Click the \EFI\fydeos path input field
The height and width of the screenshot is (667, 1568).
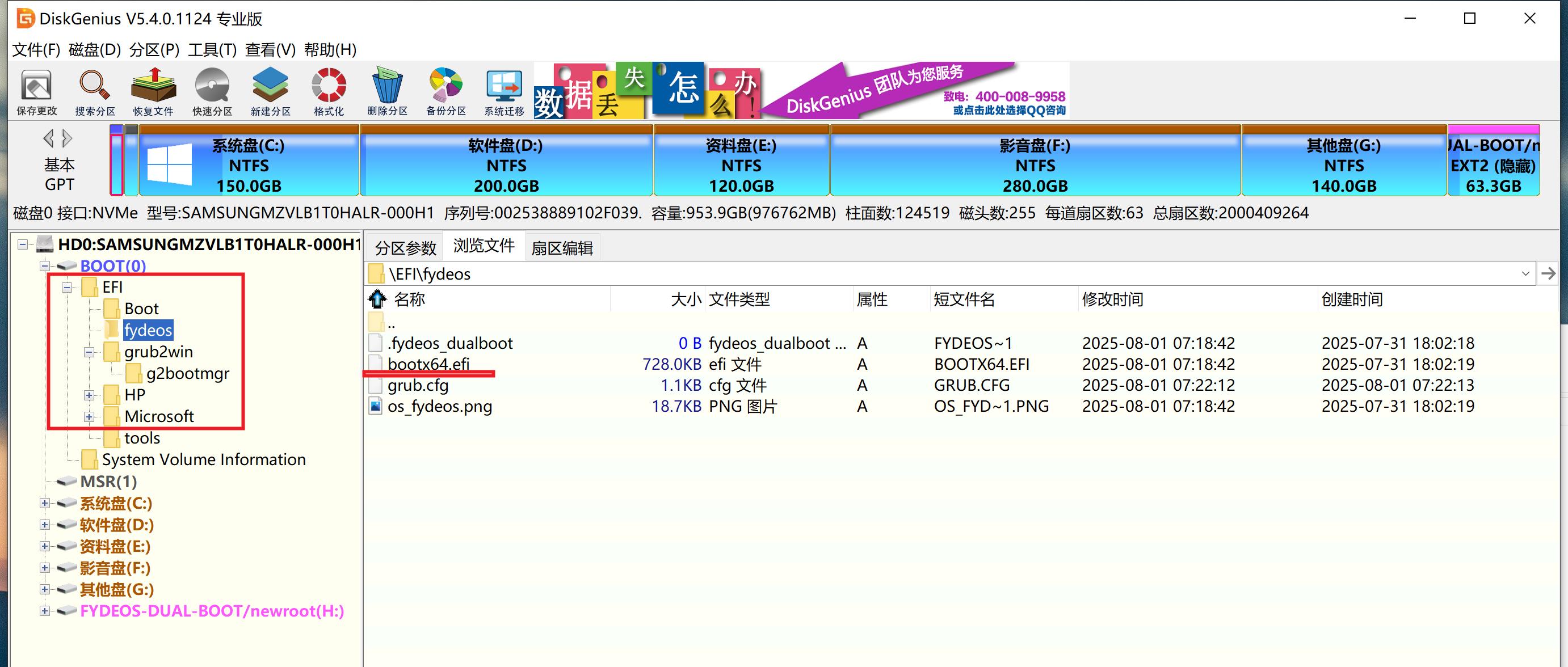pyautogui.click(x=949, y=274)
